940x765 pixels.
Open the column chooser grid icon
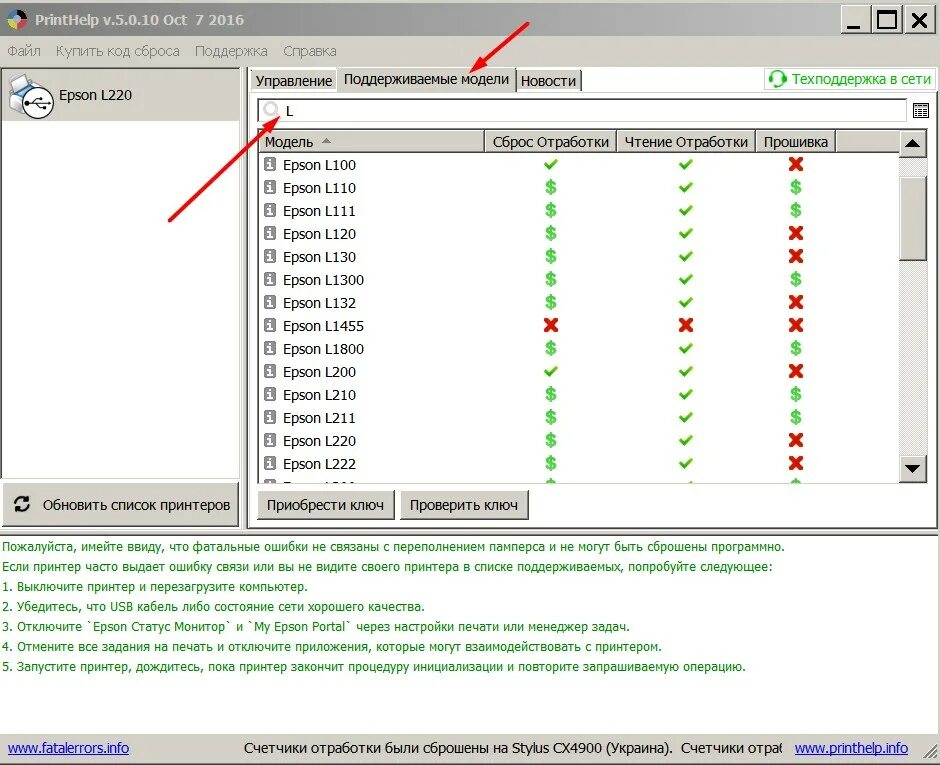920,110
